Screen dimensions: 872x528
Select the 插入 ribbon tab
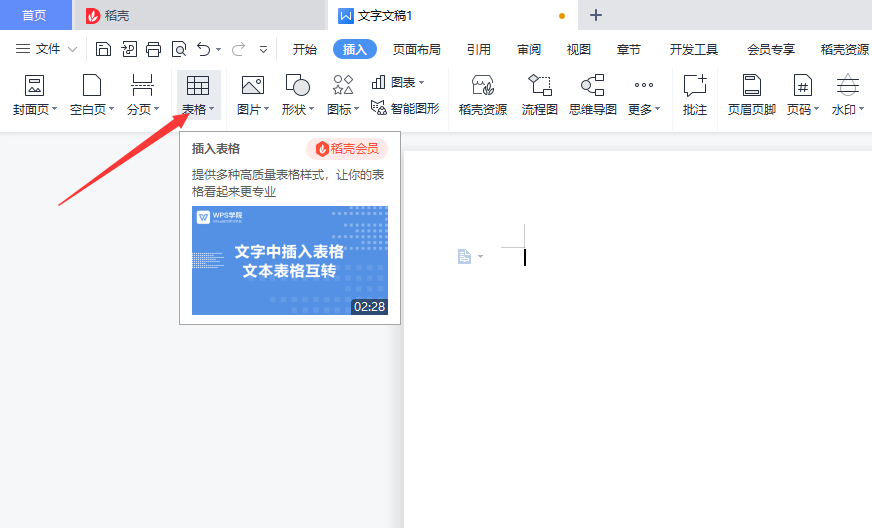(355, 50)
